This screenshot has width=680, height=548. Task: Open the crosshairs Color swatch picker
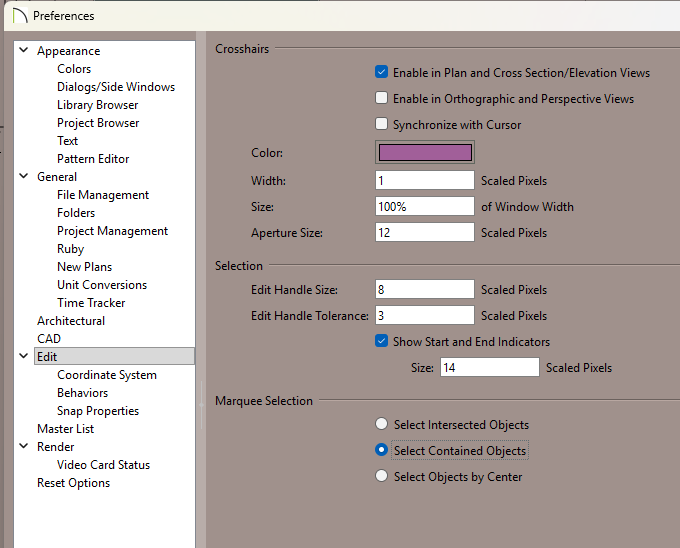tap(424, 153)
